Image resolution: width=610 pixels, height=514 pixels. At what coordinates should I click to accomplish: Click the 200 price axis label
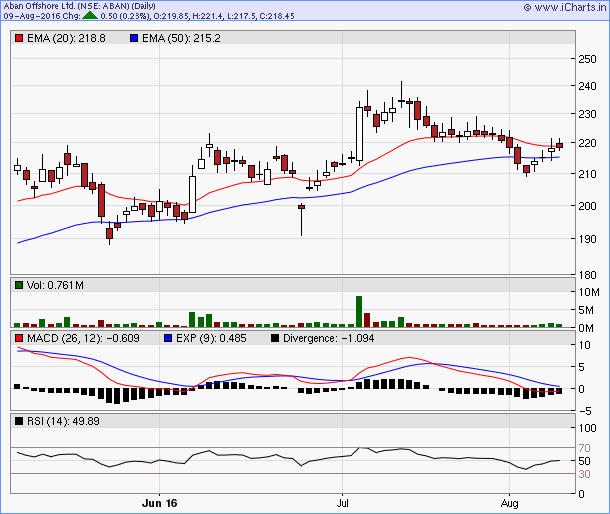587,206
